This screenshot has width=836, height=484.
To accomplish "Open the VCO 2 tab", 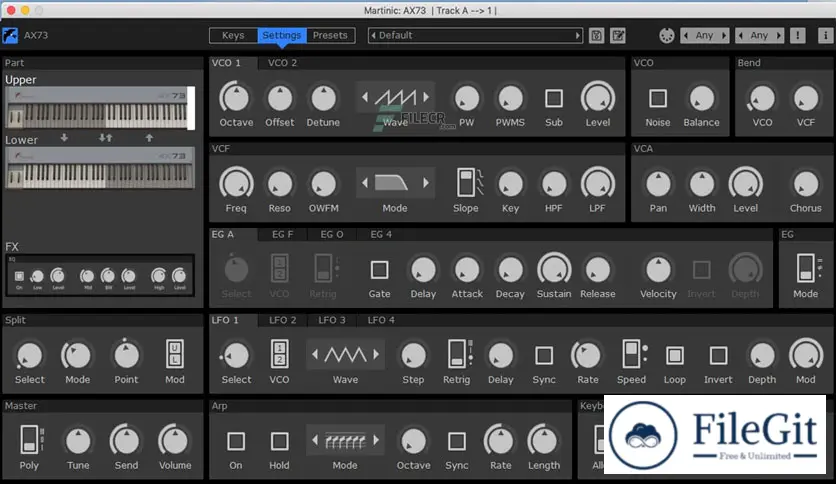I will coord(283,63).
